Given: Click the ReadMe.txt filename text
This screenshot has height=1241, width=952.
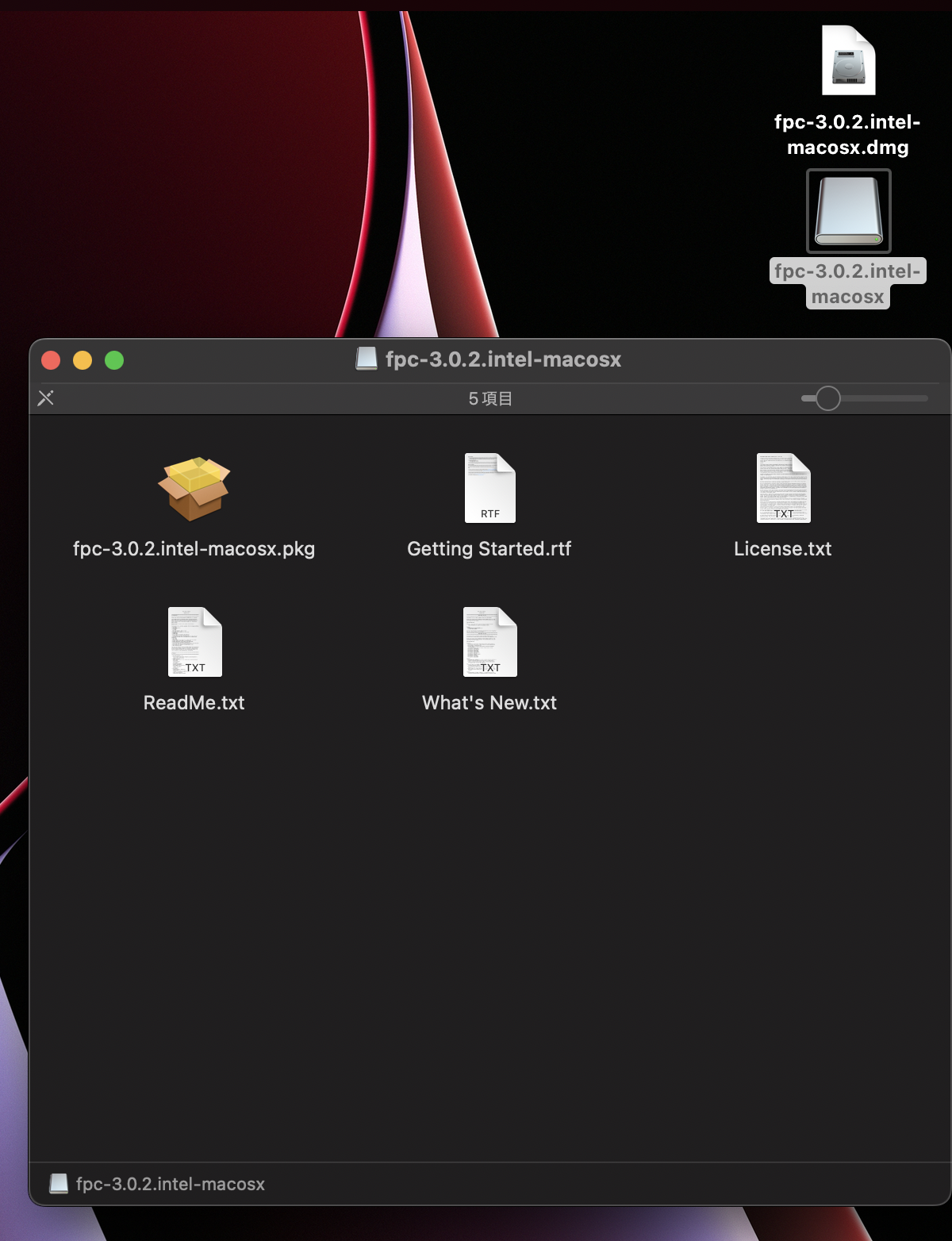Looking at the screenshot, I should [194, 703].
